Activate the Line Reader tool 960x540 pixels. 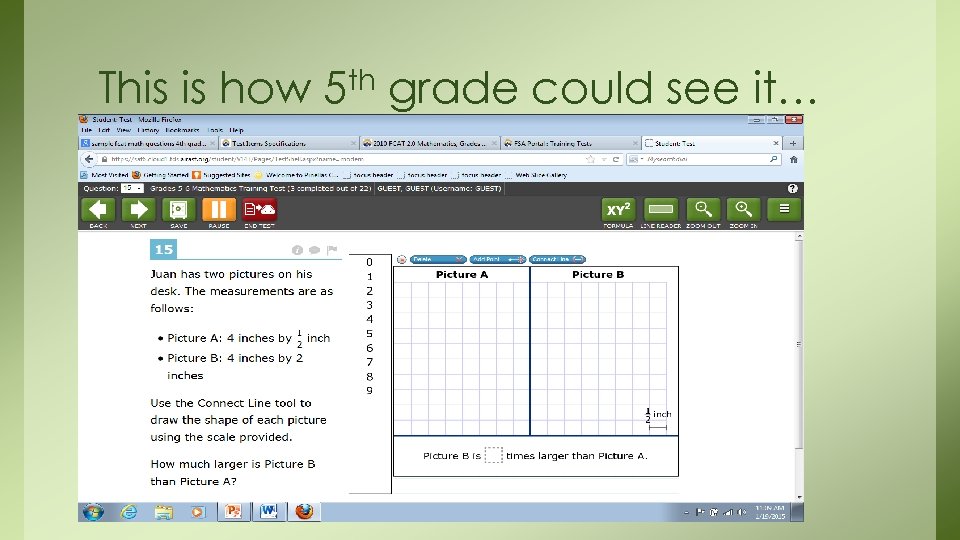click(661, 210)
